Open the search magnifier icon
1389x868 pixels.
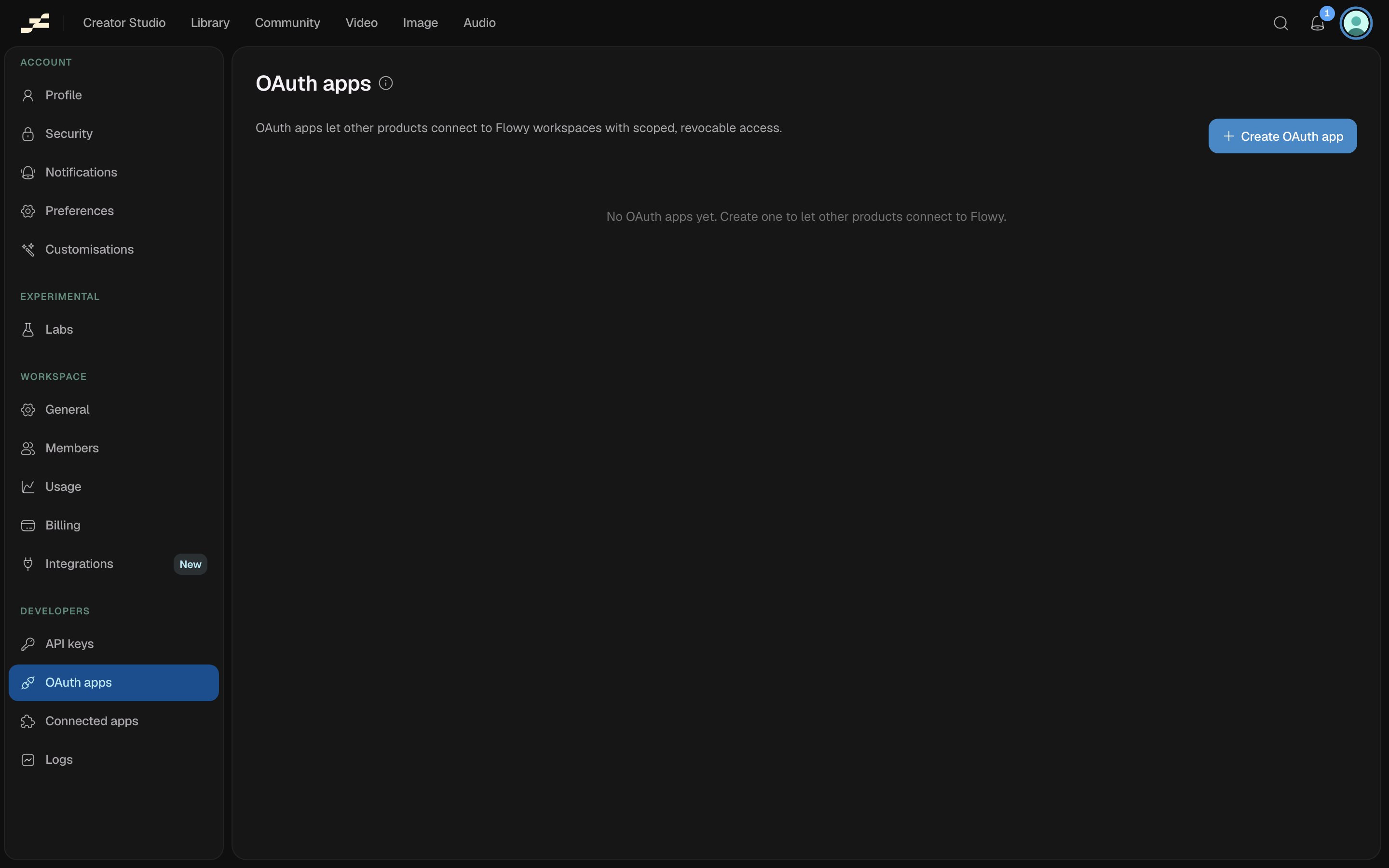tap(1280, 23)
